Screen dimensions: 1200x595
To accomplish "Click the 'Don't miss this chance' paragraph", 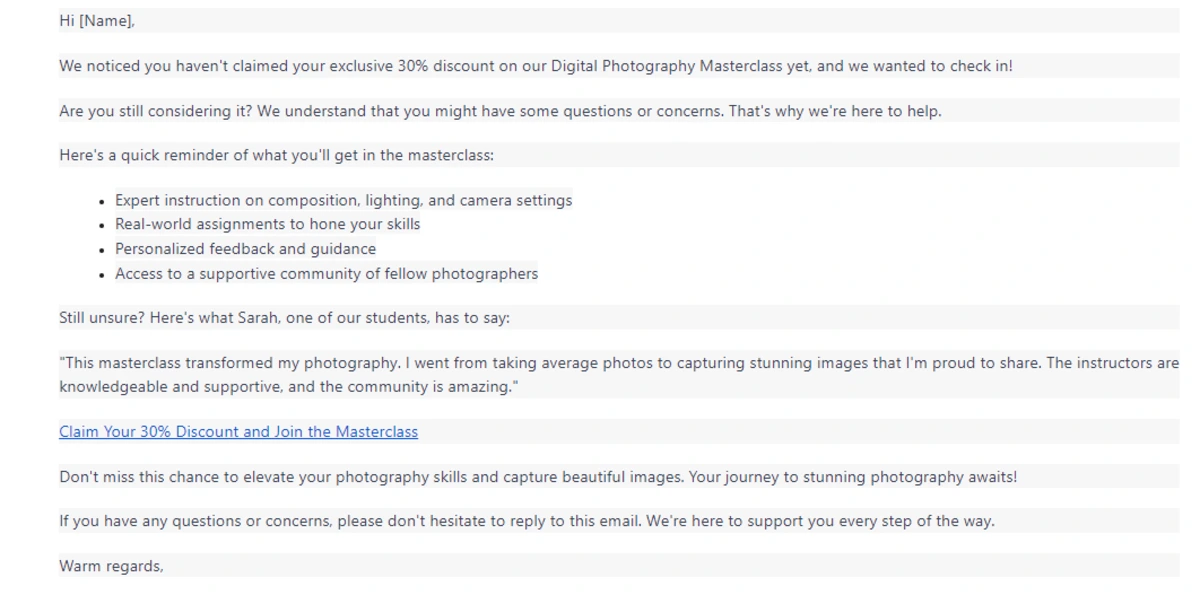I will tap(538, 477).
